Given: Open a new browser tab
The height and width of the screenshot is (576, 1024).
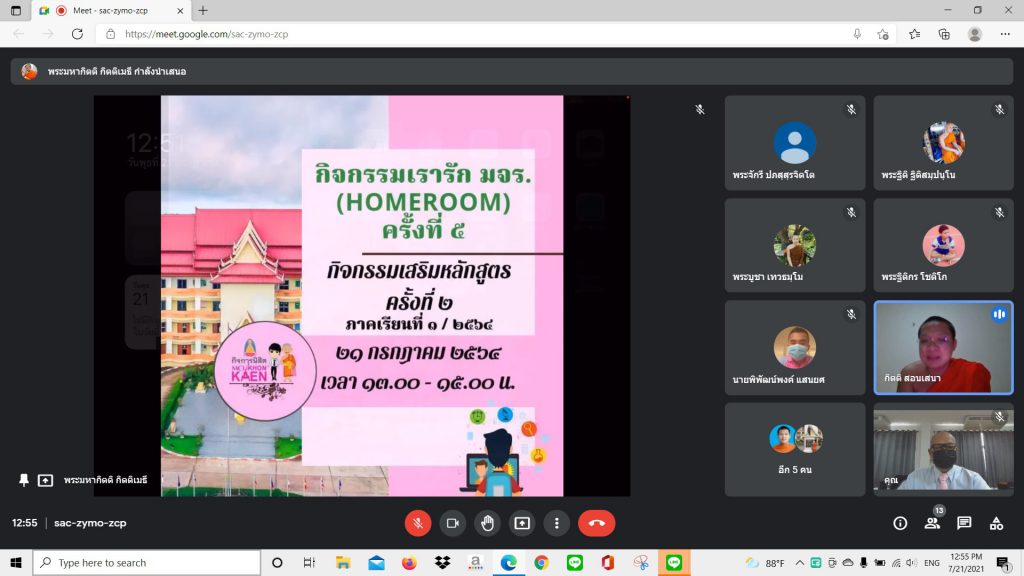Looking at the screenshot, I should (203, 10).
